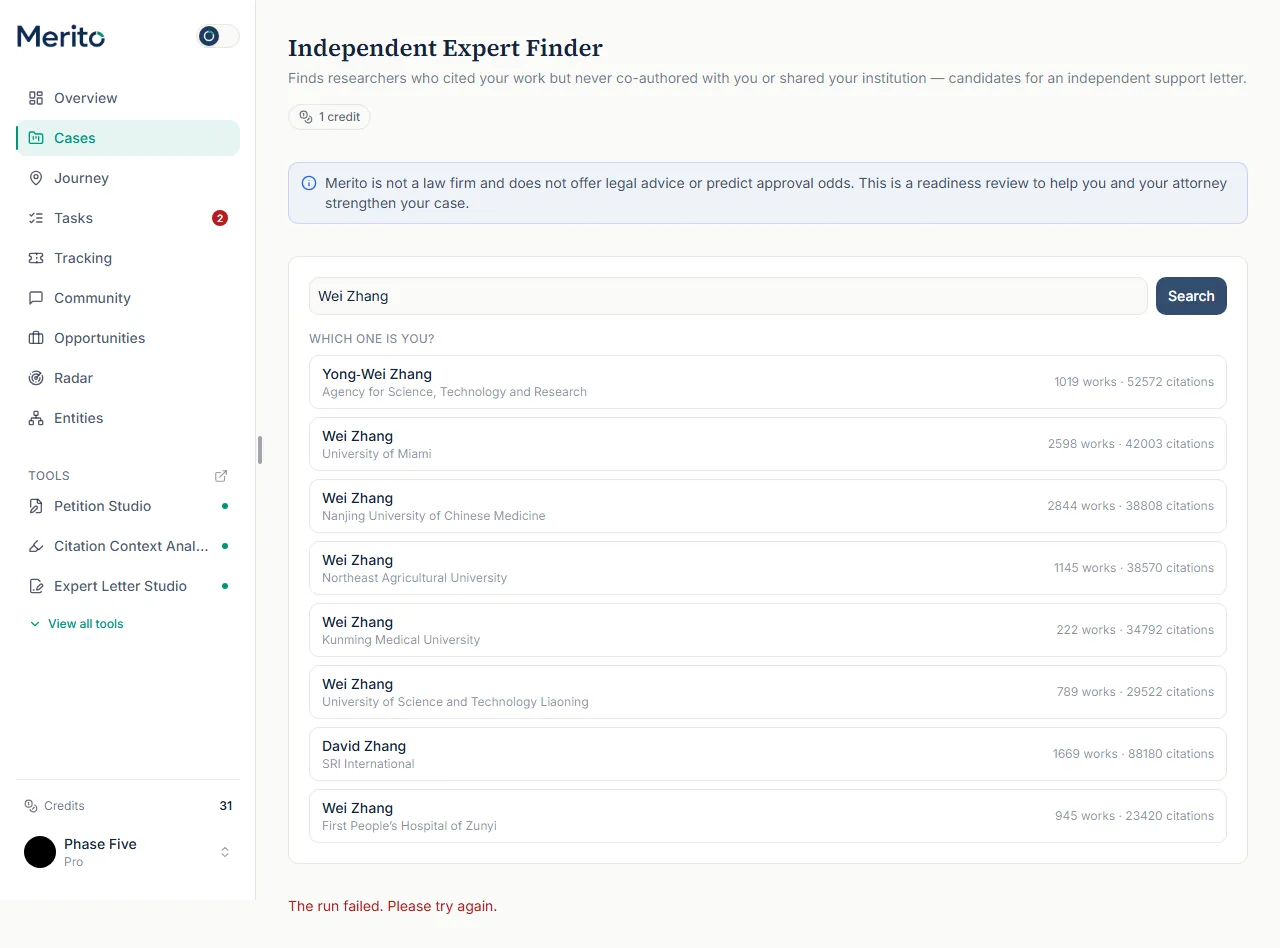Click the Petition Studio green status dot
This screenshot has width=1280, height=948.
[x=225, y=506]
